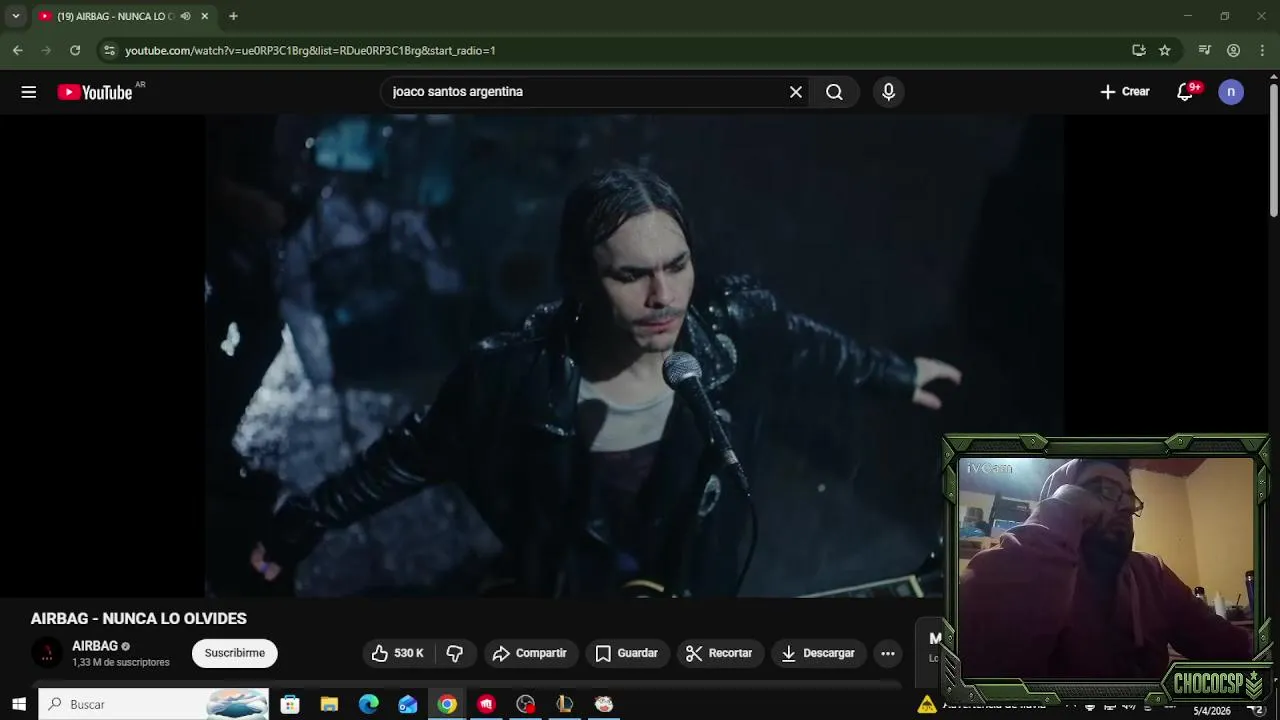The width and height of the screenshot is (1280, 720).
Task: Mute the tab using its audio icon
Action: pyautogui.click(x=185, y=16)
